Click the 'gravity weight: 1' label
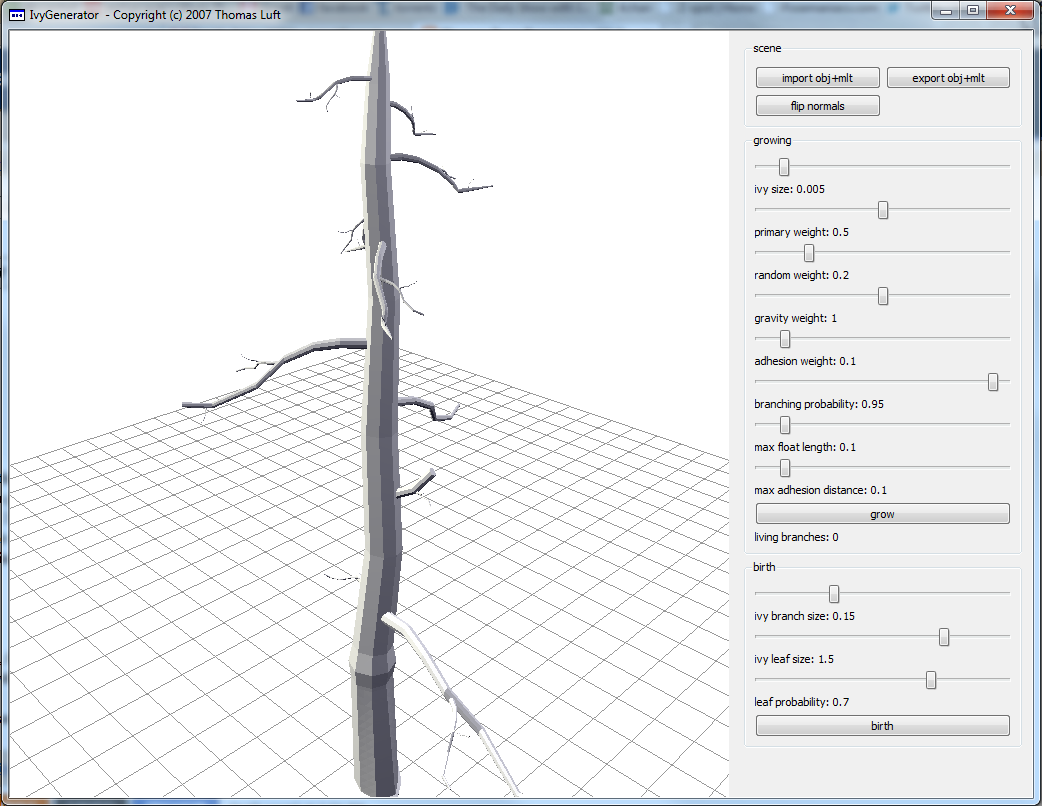Viewport: 1042px width, 806px height. pos(795,318)
